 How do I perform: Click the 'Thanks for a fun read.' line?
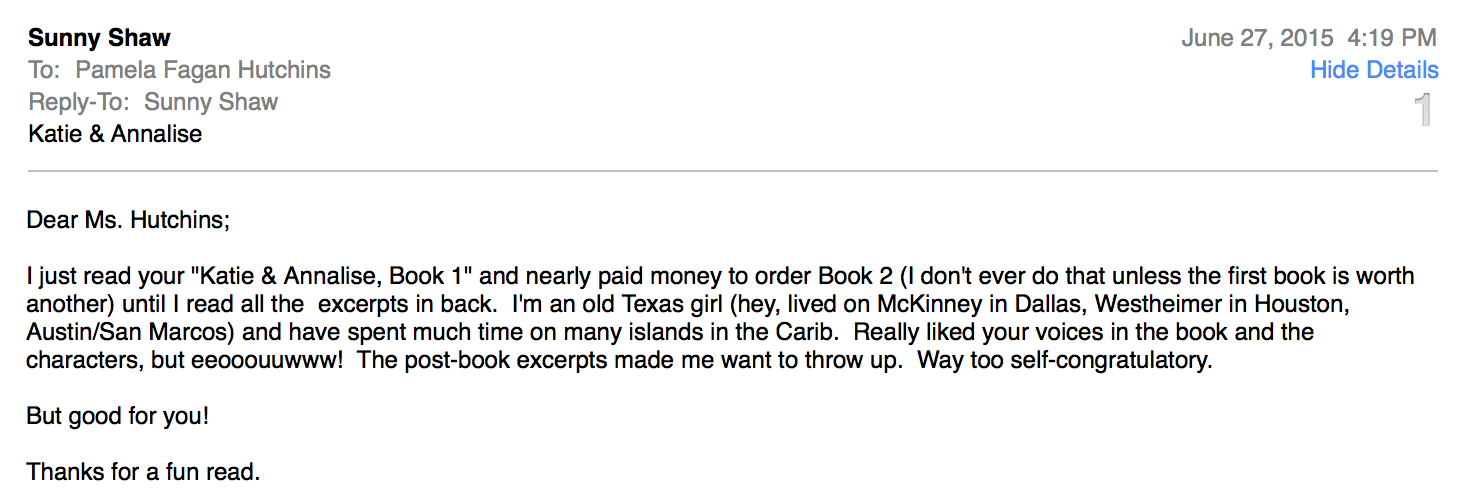point(143,471)
